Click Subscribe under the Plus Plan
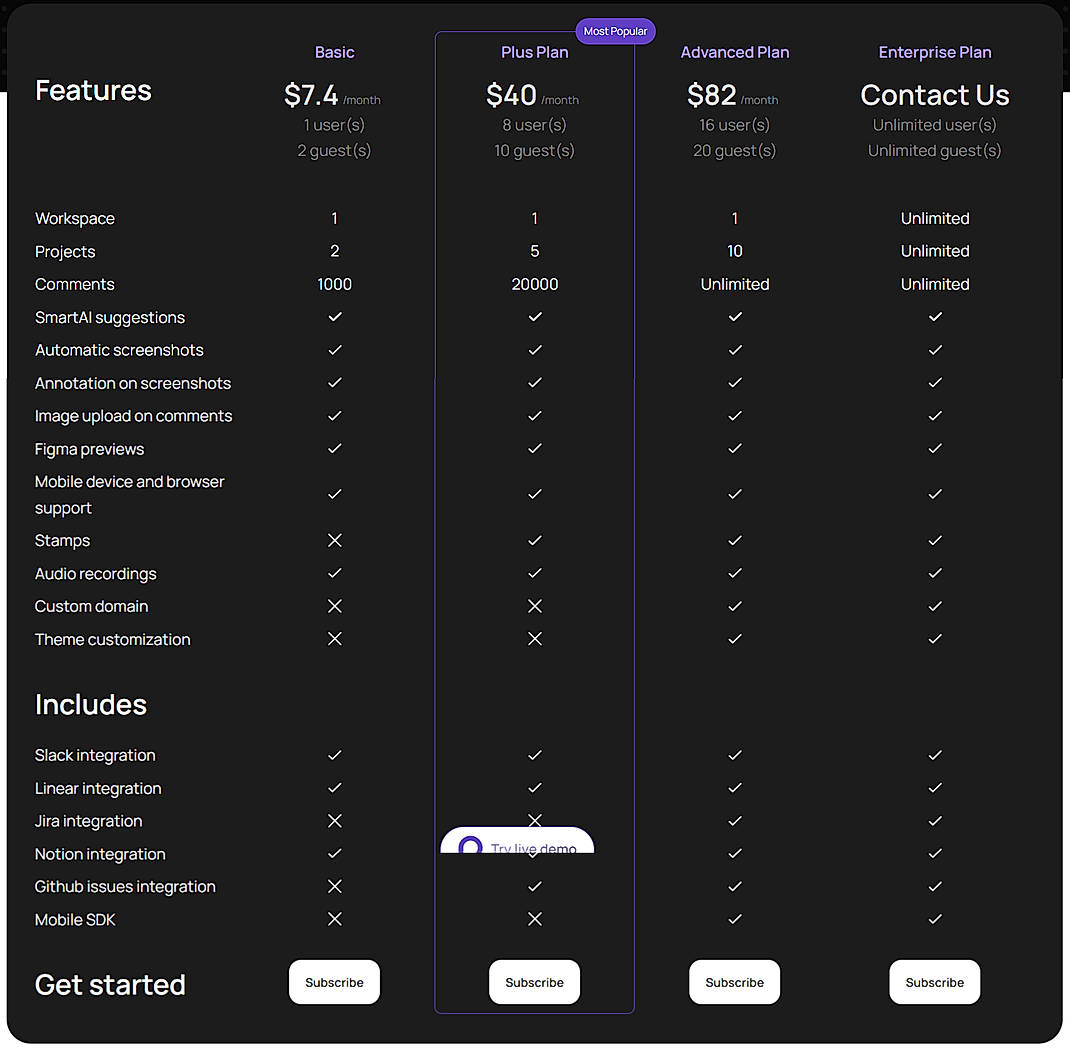 click(534, 982)
